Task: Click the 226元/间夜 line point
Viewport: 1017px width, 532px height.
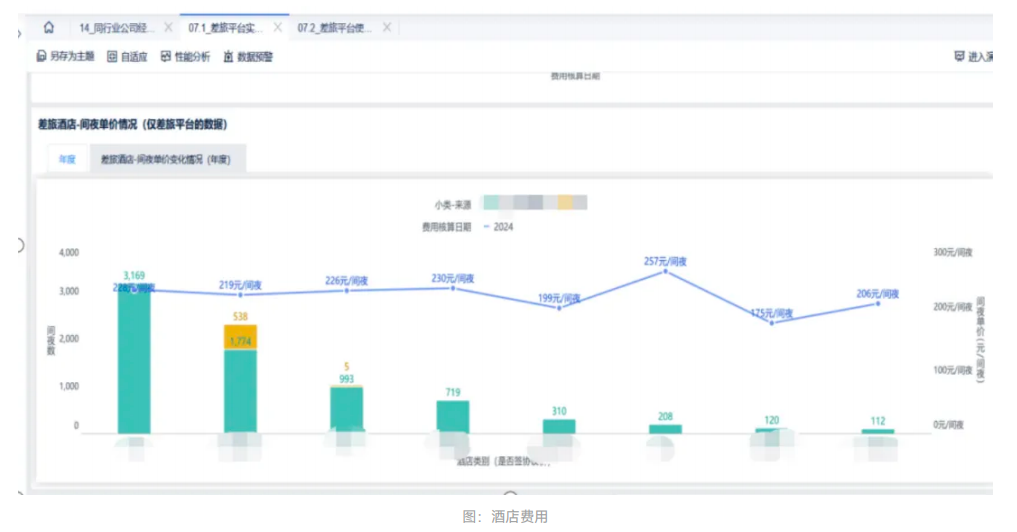Action: click(347, 291)
